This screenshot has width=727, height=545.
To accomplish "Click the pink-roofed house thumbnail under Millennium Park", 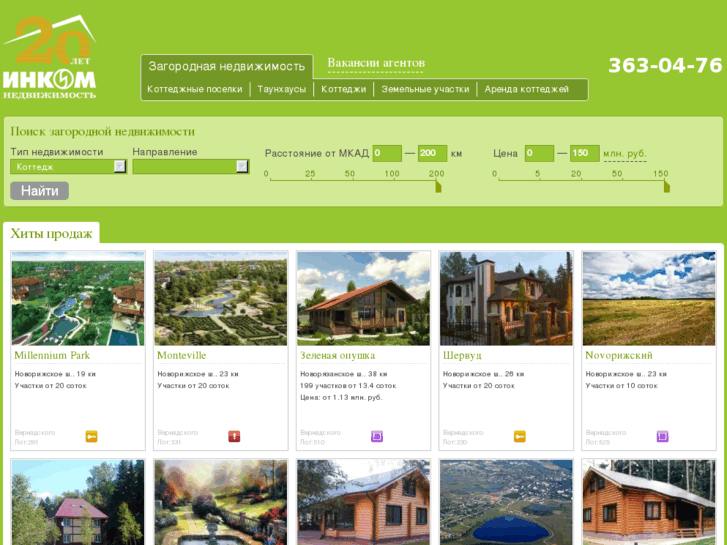I will pyautogui.click(x=78, y=502).
